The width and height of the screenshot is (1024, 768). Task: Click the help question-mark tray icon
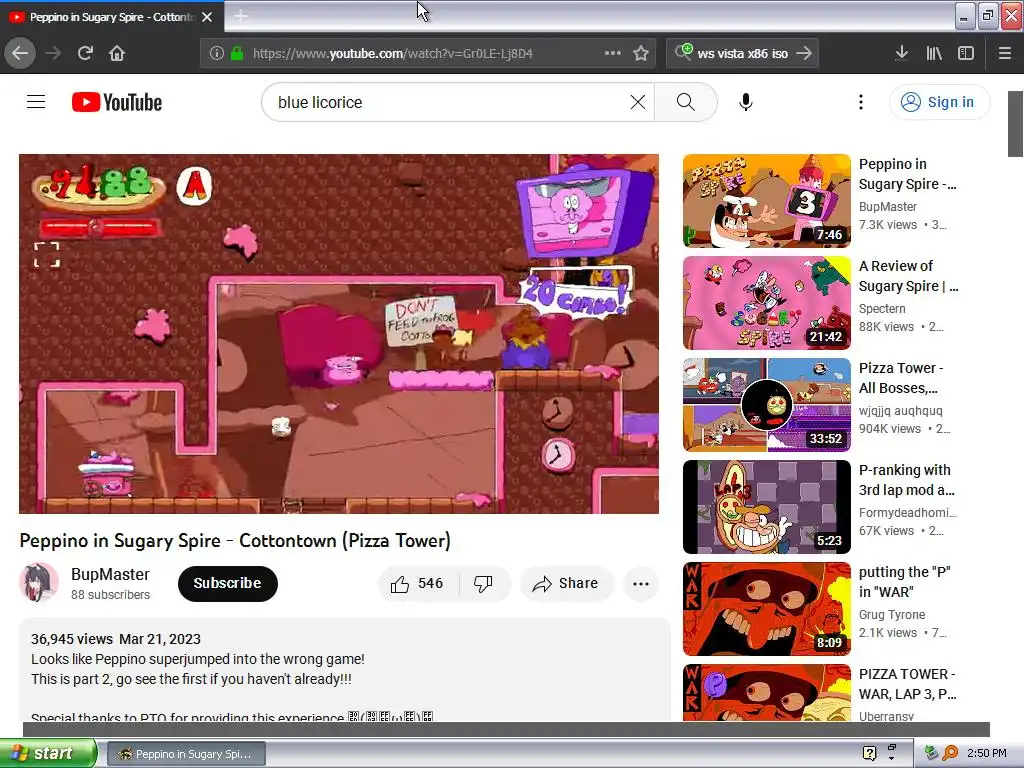[869, 753]
